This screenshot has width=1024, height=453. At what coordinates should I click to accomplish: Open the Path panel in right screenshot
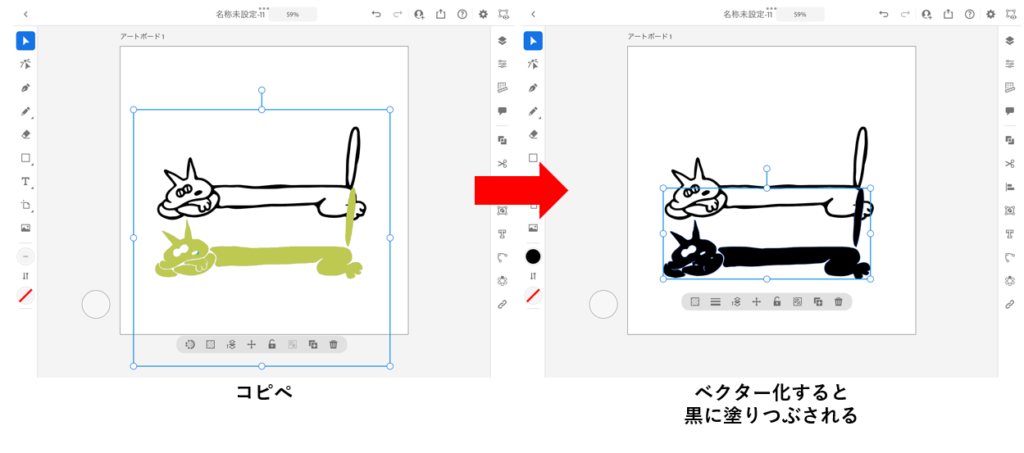tap(1010, 257)
